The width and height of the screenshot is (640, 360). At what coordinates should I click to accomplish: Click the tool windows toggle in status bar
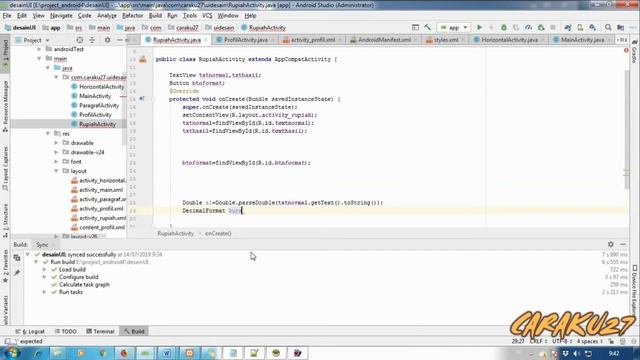7,341
